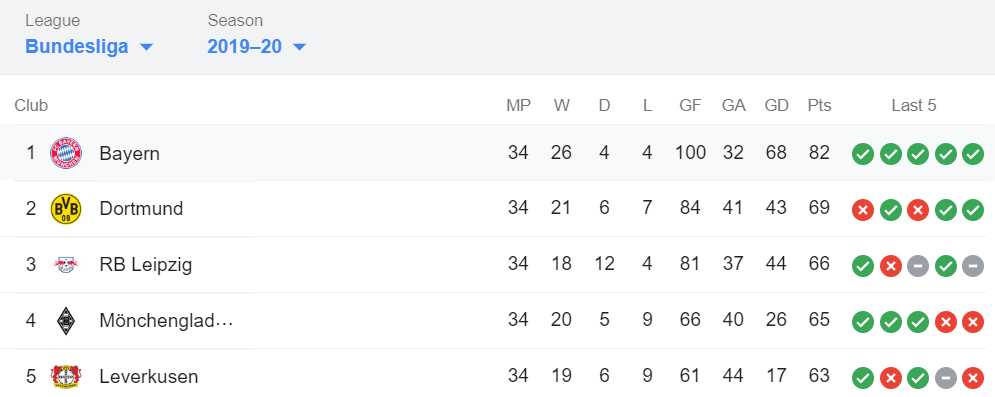Click the Pts column header
Image resolution: width=995 pixels, height=397 pixels.
[x=819, y=105]
